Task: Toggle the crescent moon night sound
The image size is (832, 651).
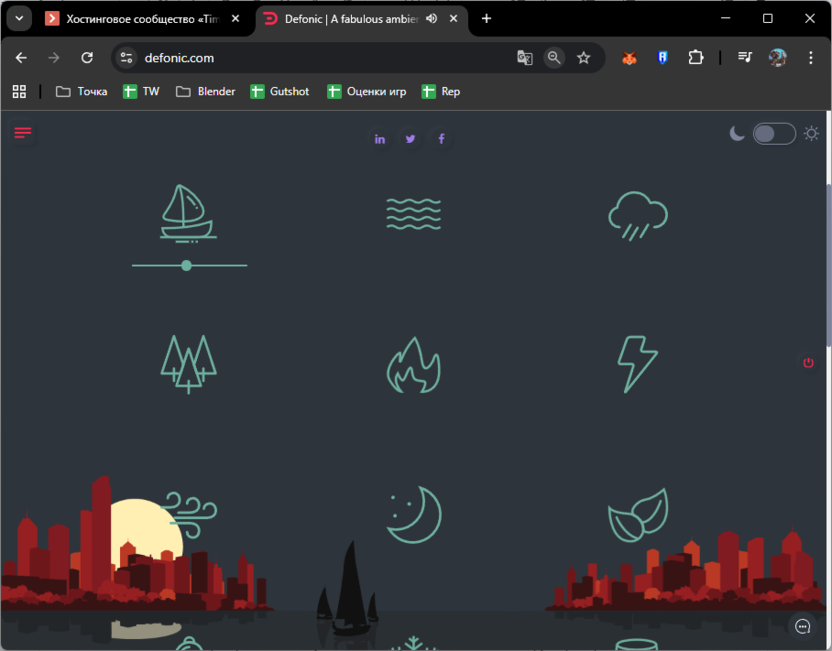Action: [413, 515]
